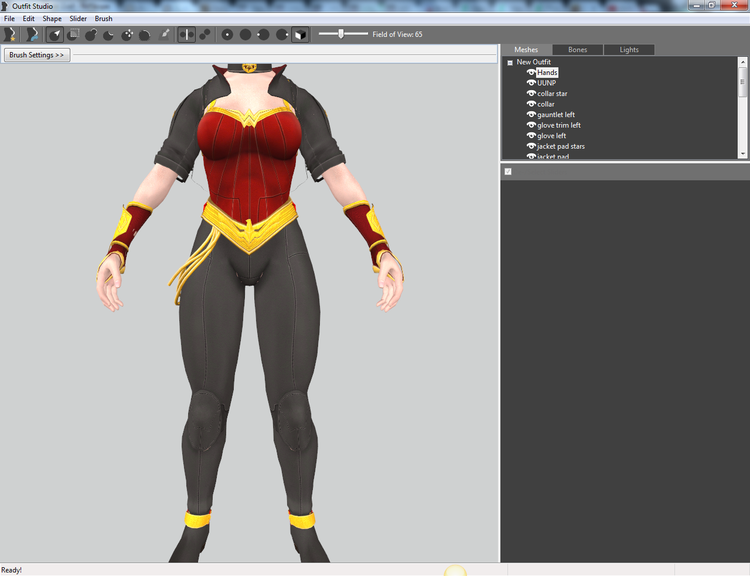Toggle the greyed checkbox below mesh list
The image size is (750, 576).
coord(508,172)
